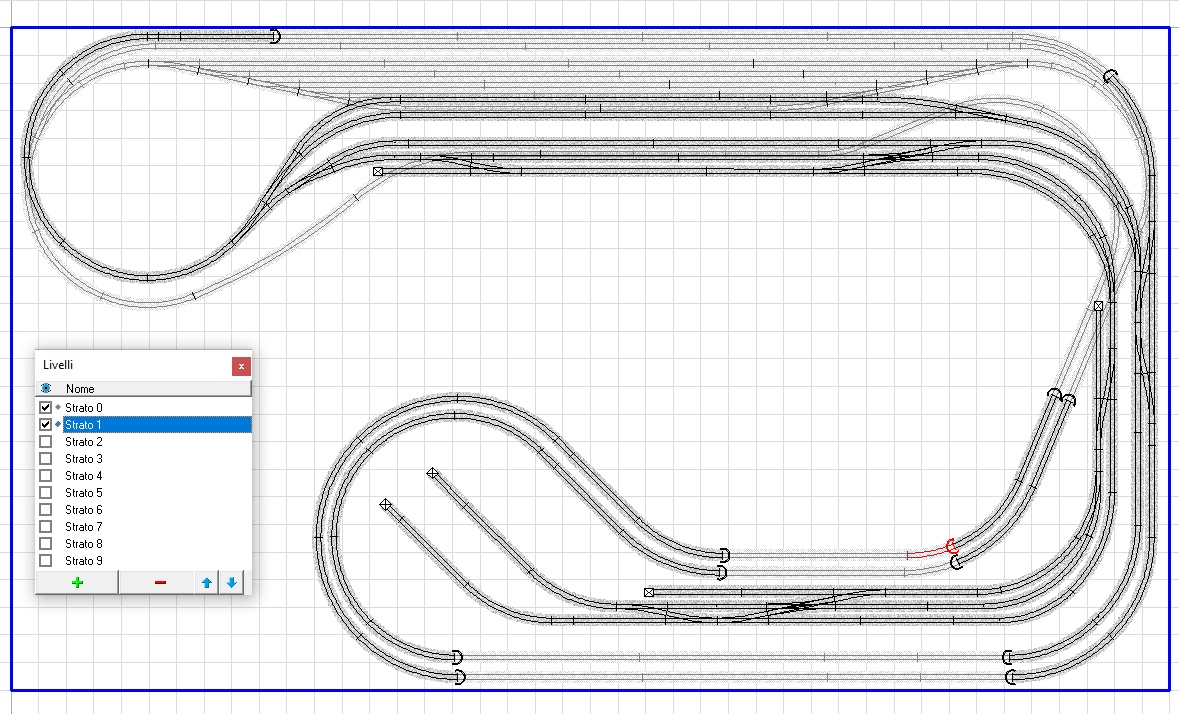Enable the Strato 5 checkbox

pos(45,493)
